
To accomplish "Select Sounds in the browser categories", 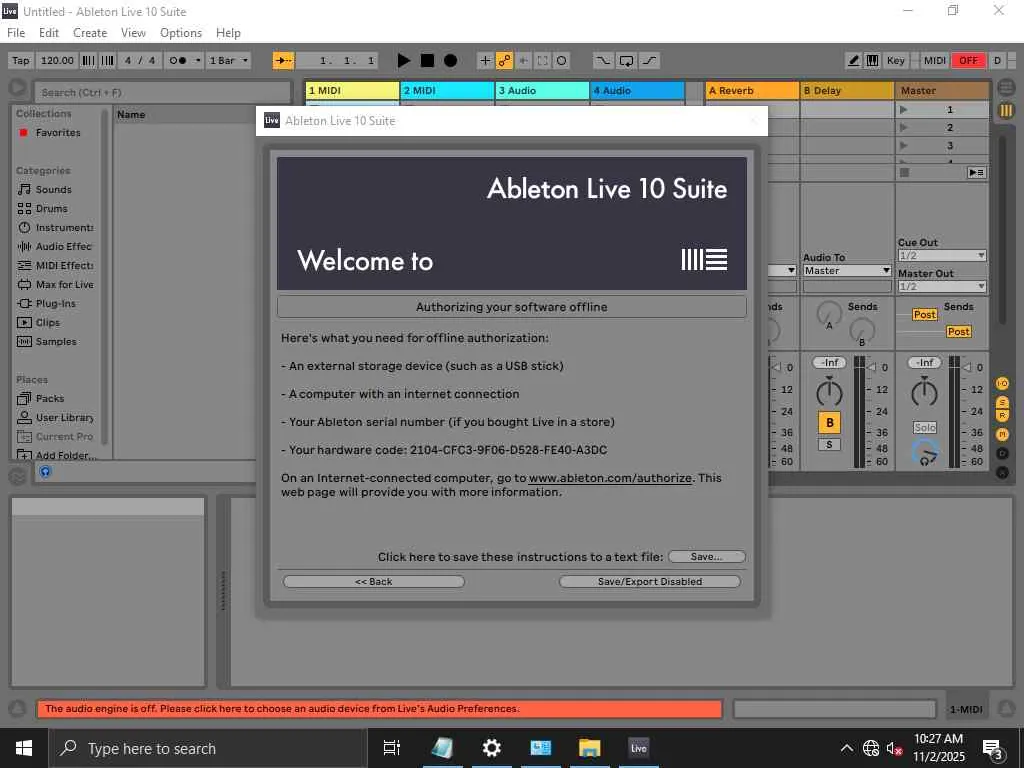I will coord(54,189).
